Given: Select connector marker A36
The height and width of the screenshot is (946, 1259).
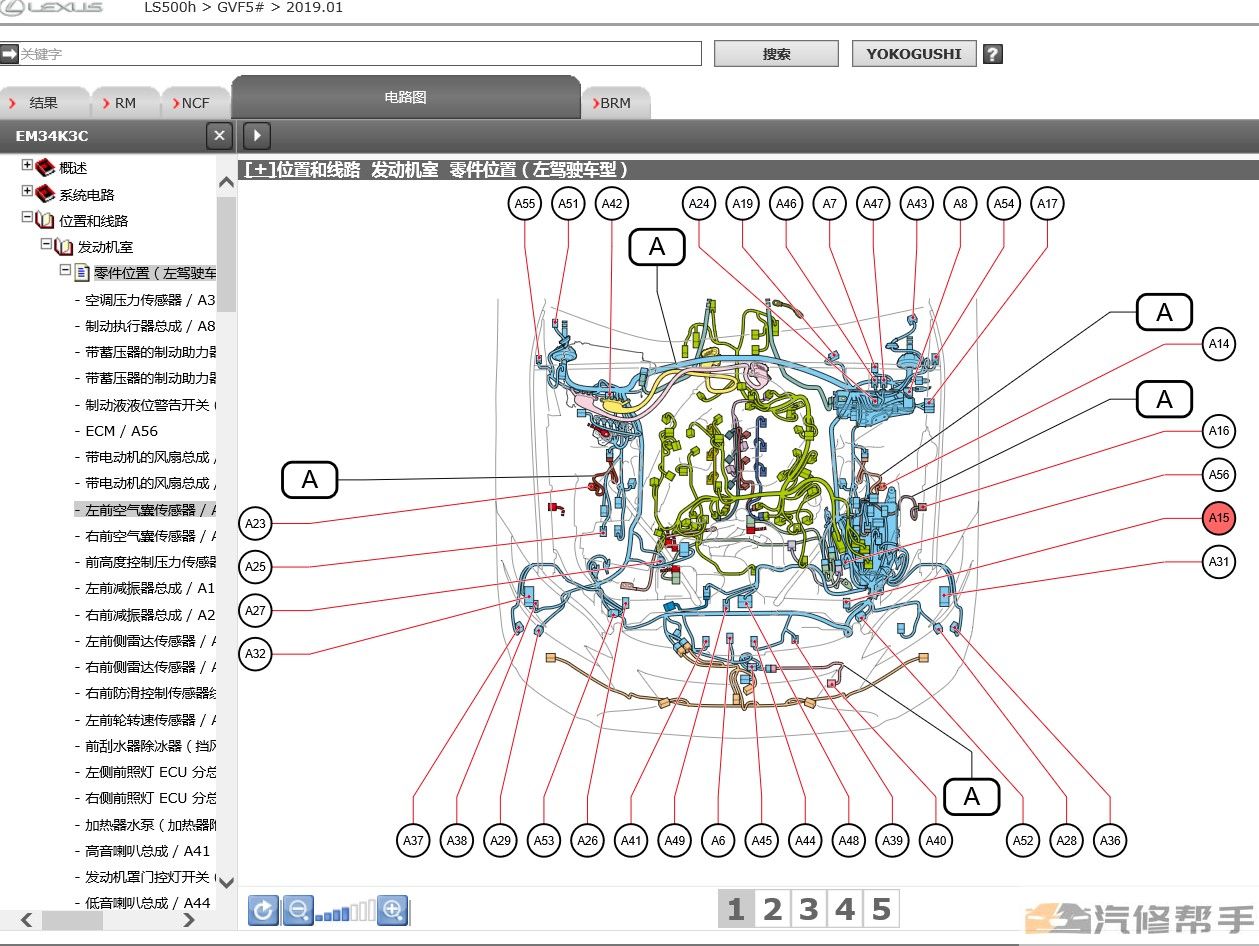Looking at the screenshot, I should point(1110,841).
